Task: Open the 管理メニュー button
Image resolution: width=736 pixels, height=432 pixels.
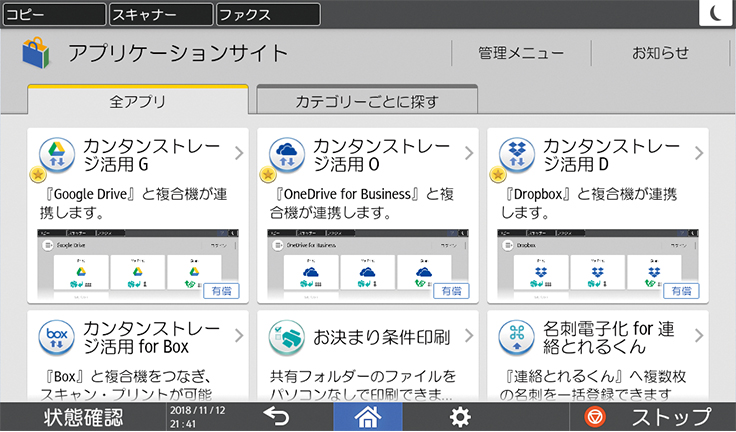Action: [x=521, y=53]
